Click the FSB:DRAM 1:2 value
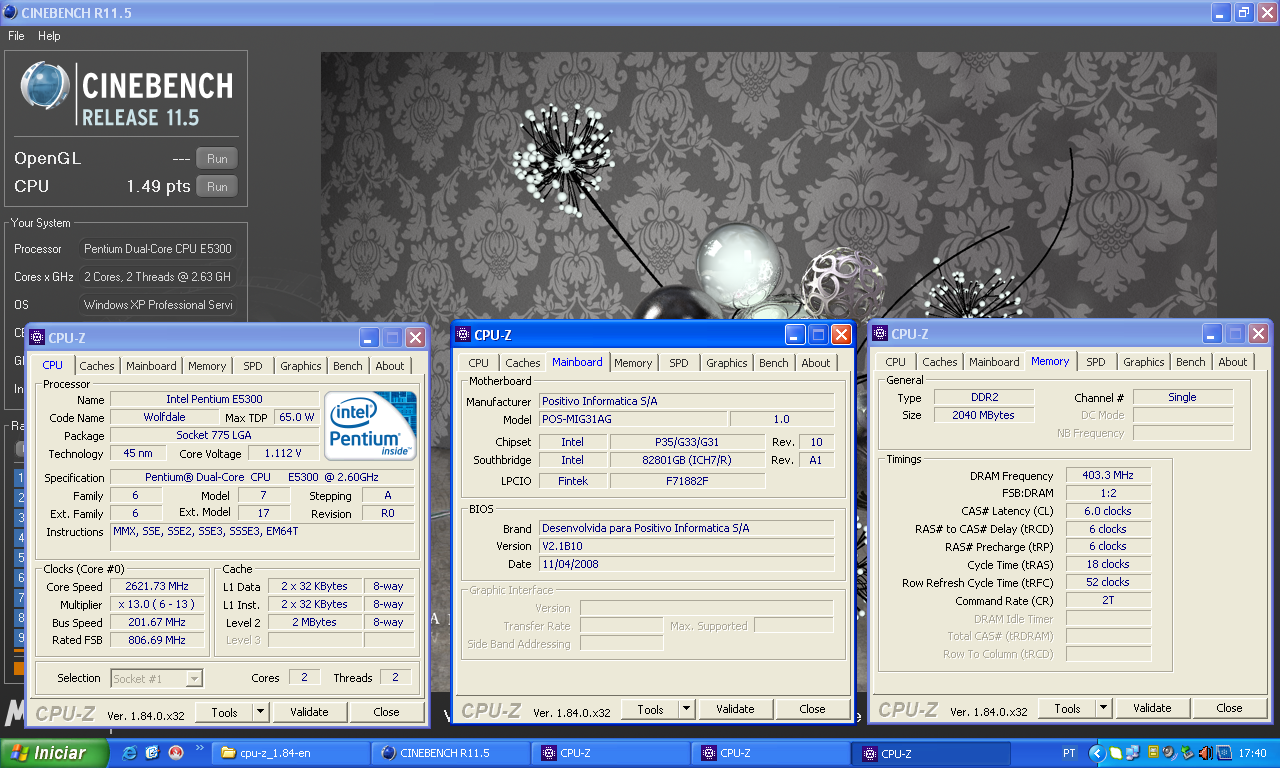1280x768 pixels. 1108,493
